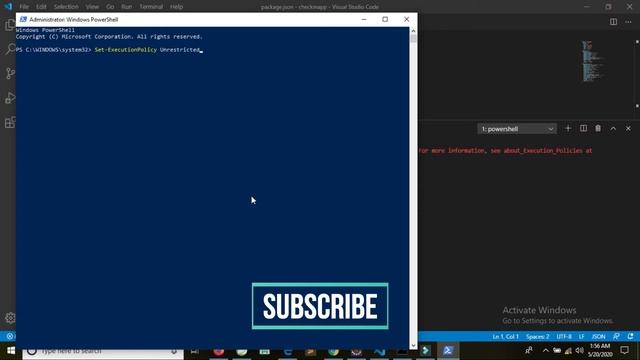Open the File menu in VS Code
The height and width of the screenshot is (360, 640).
tap(24, 7)
